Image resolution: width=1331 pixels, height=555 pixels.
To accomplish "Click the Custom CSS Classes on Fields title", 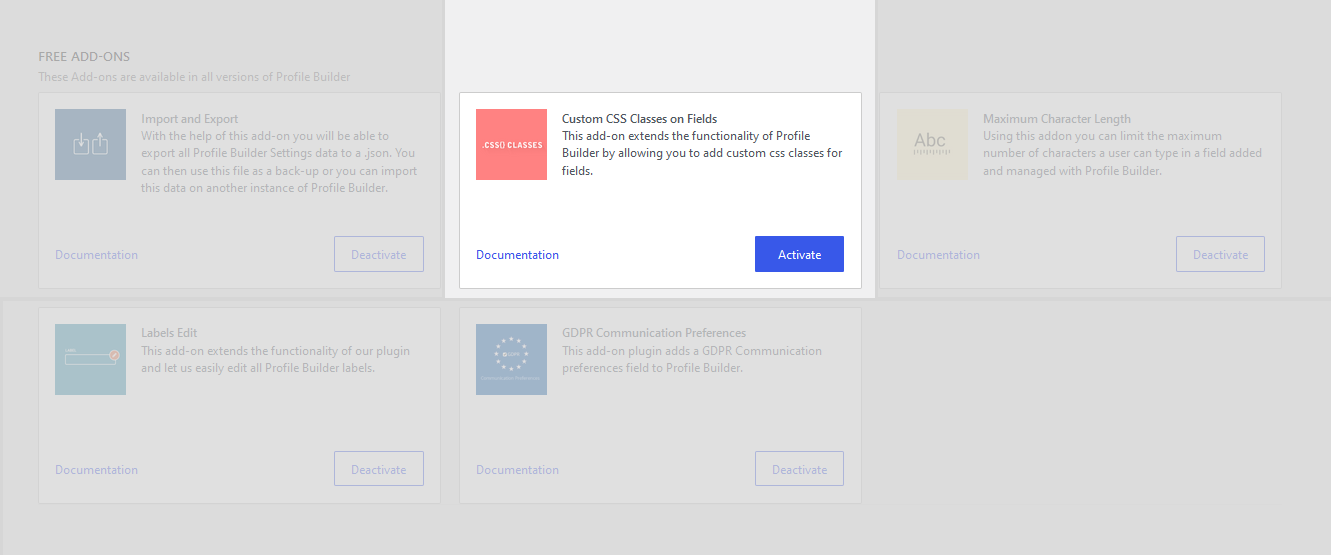I will coord(639,119).
